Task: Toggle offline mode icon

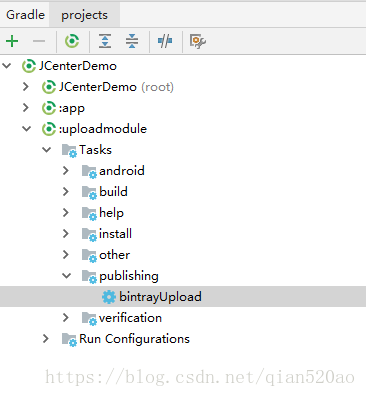Action: tap(165, 41)
